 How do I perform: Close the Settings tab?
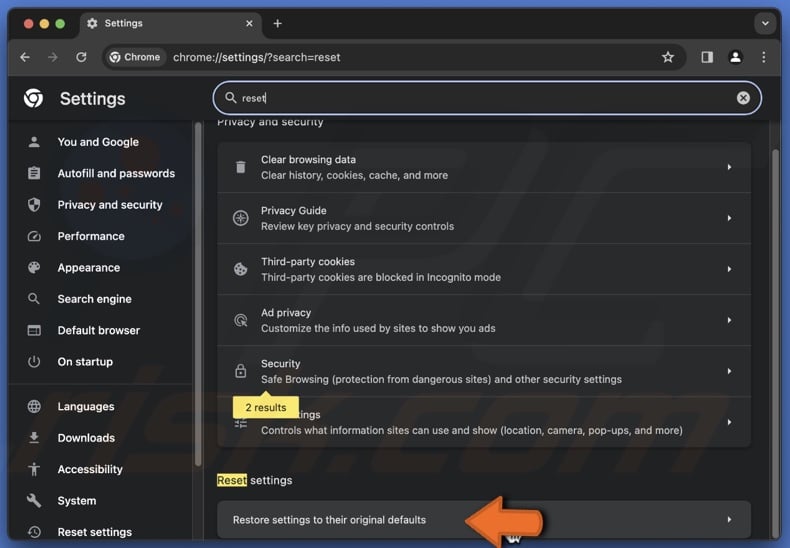[x=249, y=24]
